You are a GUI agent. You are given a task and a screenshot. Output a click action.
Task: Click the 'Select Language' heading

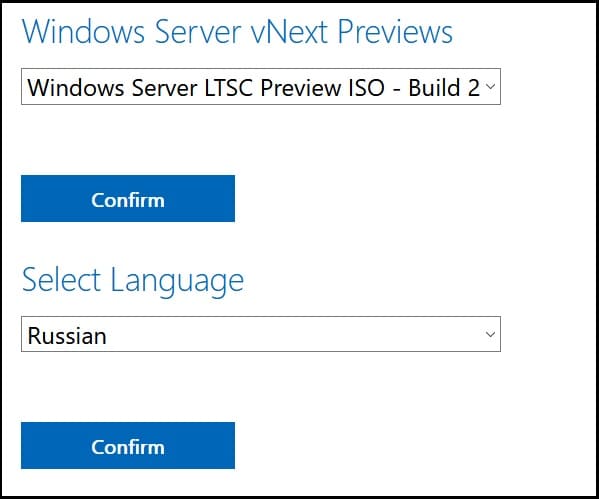pyautogui.click(x=133, y=282)
